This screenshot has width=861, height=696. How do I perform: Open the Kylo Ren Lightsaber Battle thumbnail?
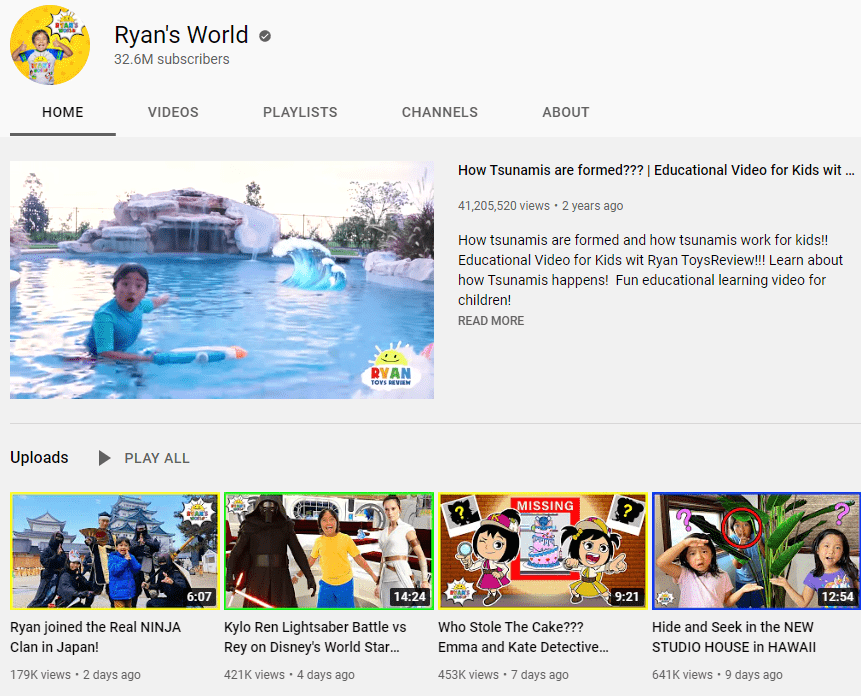click(329, 551)
